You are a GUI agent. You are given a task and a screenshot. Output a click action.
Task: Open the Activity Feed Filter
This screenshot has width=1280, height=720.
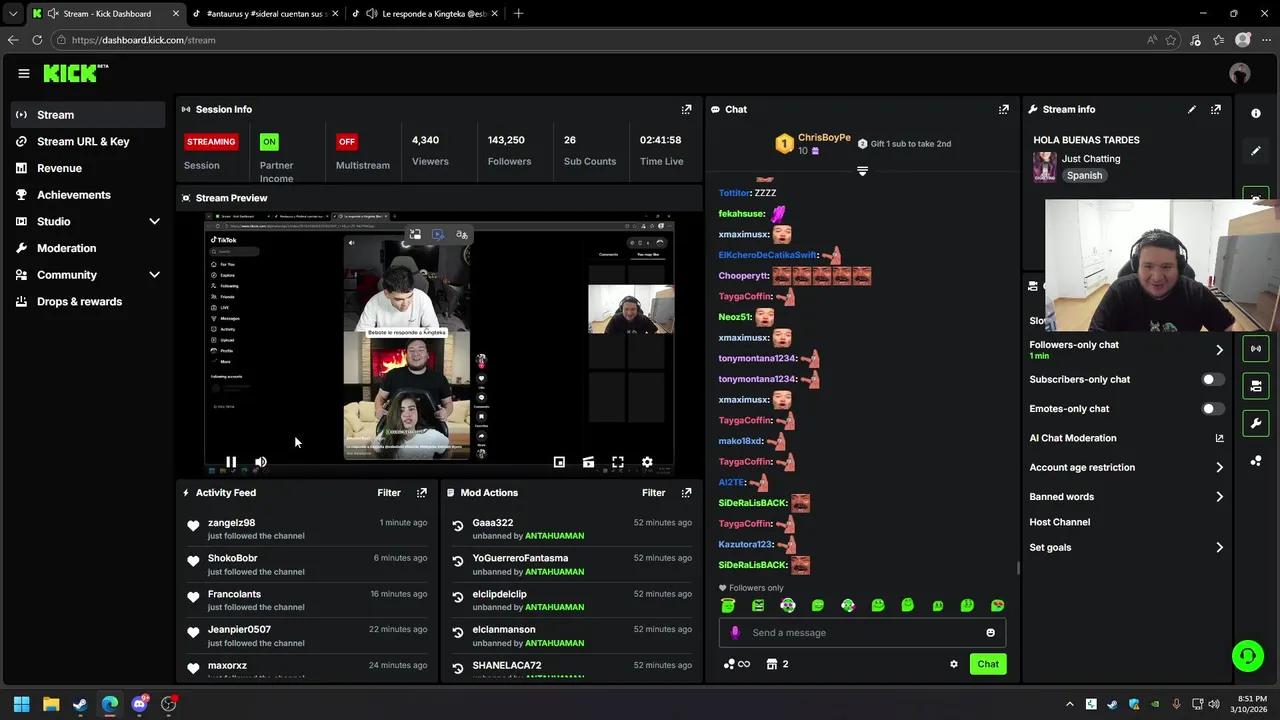[x=389, y=492]
